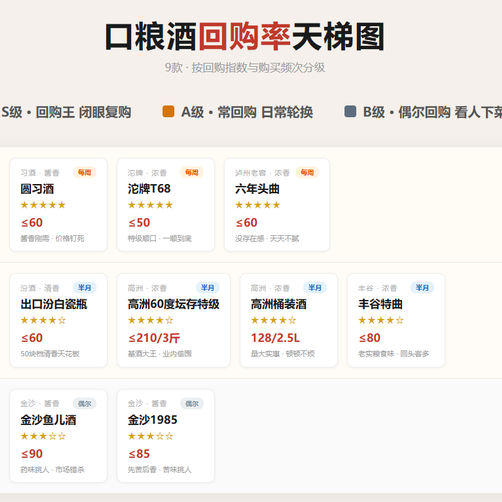
Task: Click the three-star rating of 金沙1985
Action: click(x=150, y=436)
